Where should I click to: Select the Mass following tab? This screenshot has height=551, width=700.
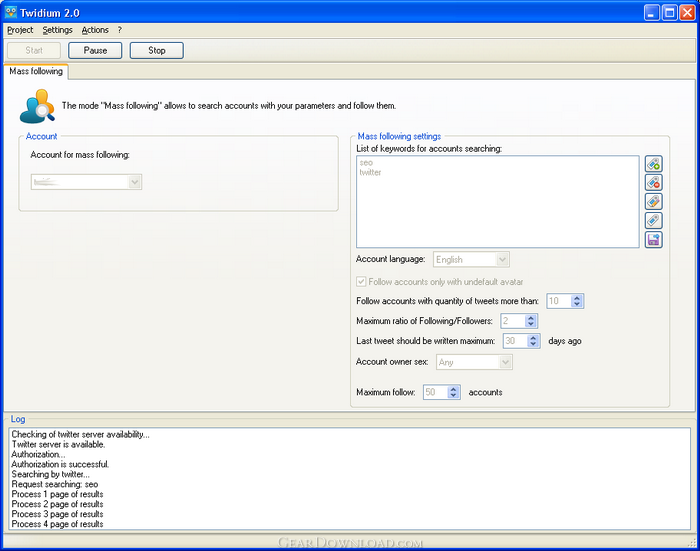(36, 71)
